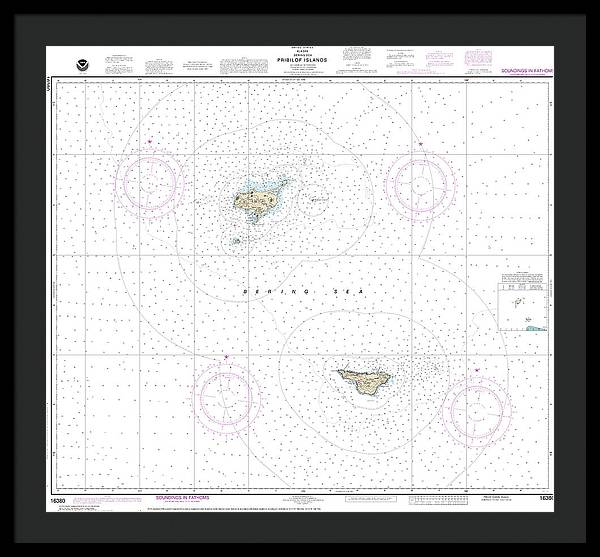Click chart number 16380 in bottom-left corner
Screen dimensions: 600x557
(56, 497)
